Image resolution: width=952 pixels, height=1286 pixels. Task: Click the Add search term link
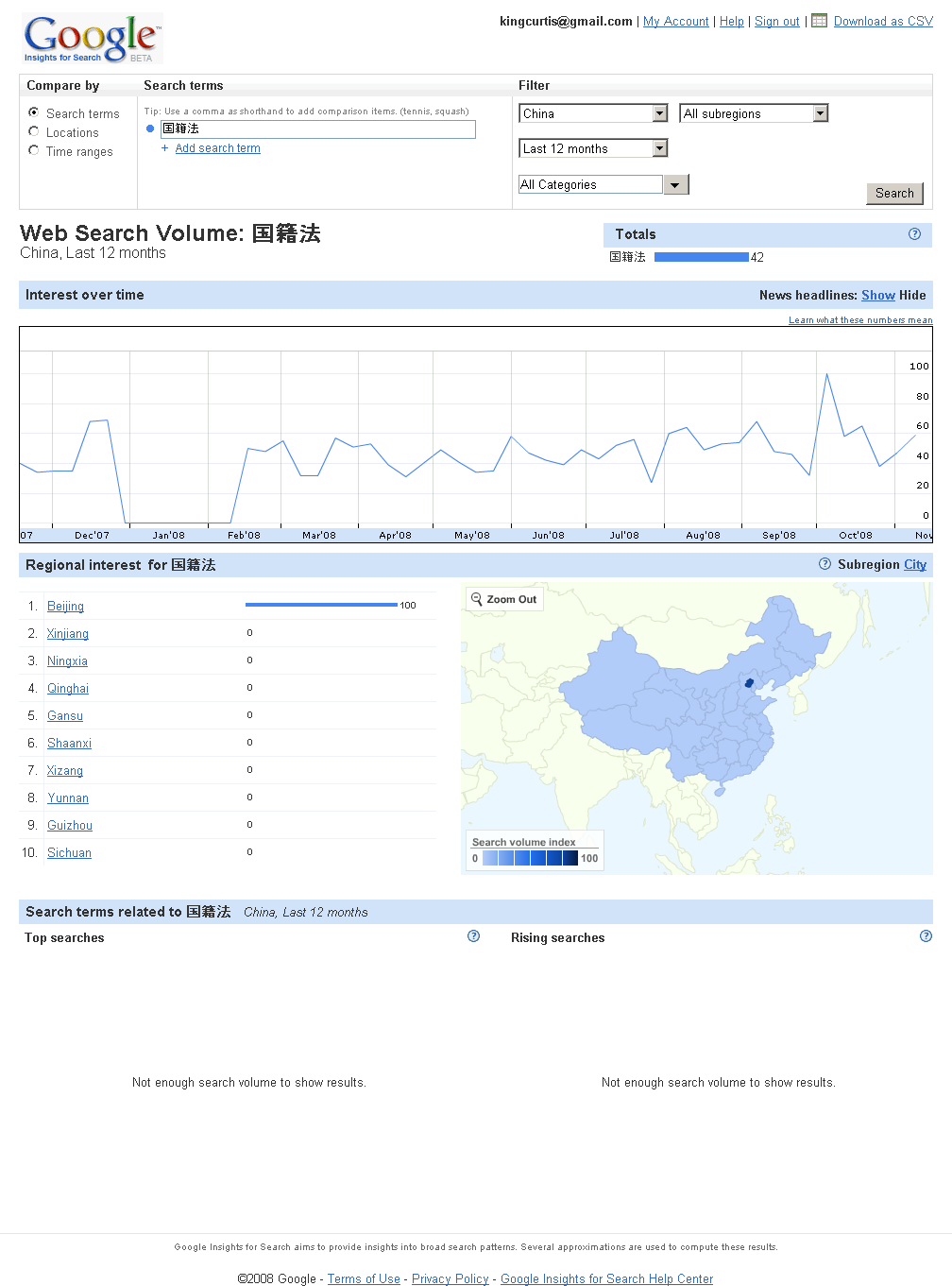217,148
